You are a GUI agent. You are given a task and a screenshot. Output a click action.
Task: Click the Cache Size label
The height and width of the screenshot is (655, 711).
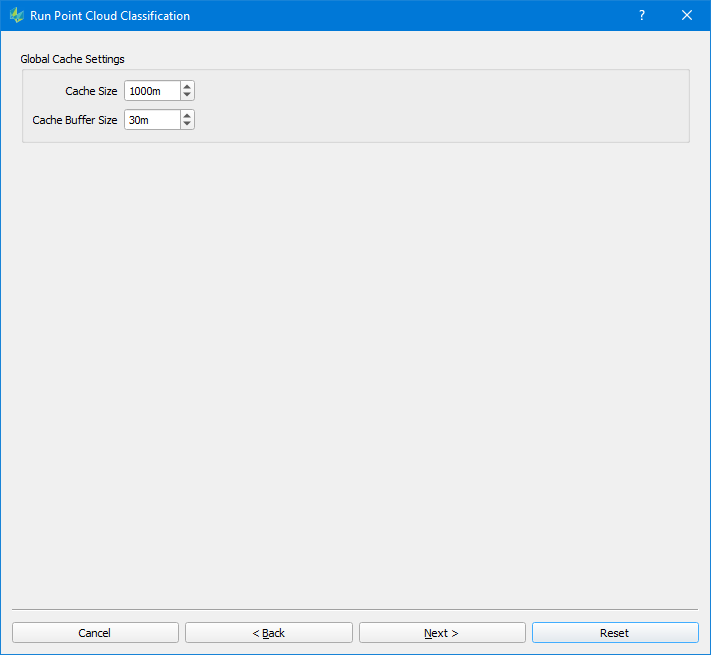(91, 91)
